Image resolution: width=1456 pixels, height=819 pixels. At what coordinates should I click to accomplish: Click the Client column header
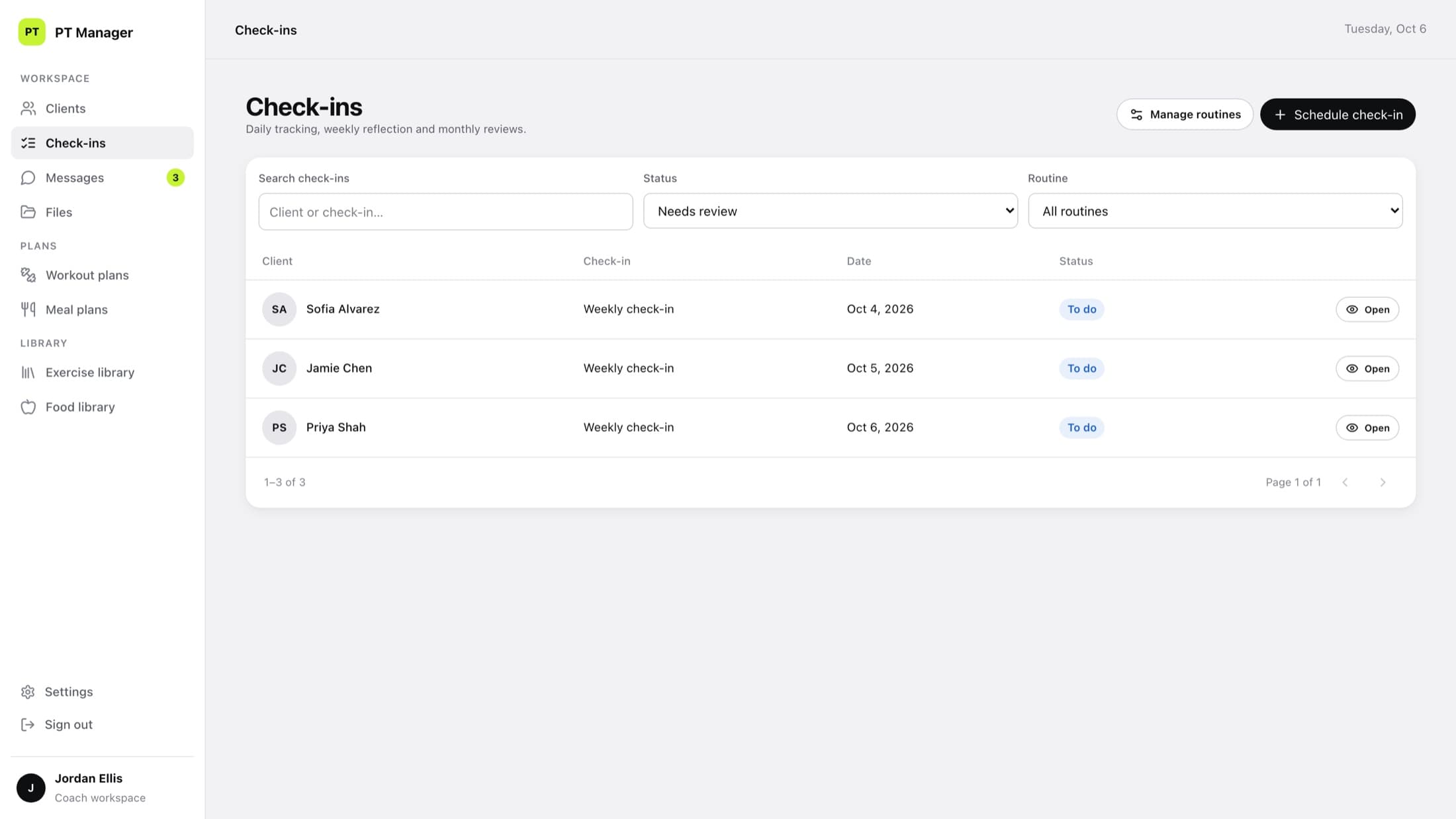pos(277,261)
